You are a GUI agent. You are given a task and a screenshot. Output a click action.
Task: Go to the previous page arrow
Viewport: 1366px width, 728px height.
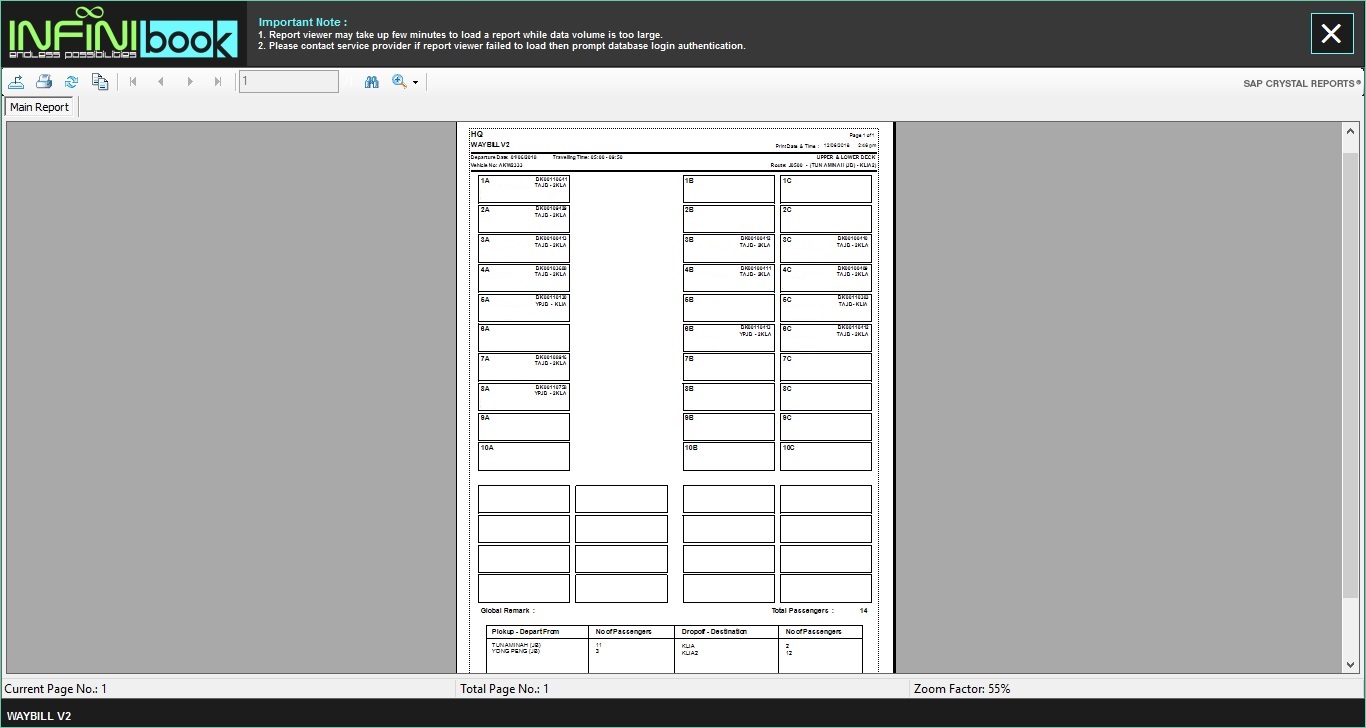click(161, 82)
